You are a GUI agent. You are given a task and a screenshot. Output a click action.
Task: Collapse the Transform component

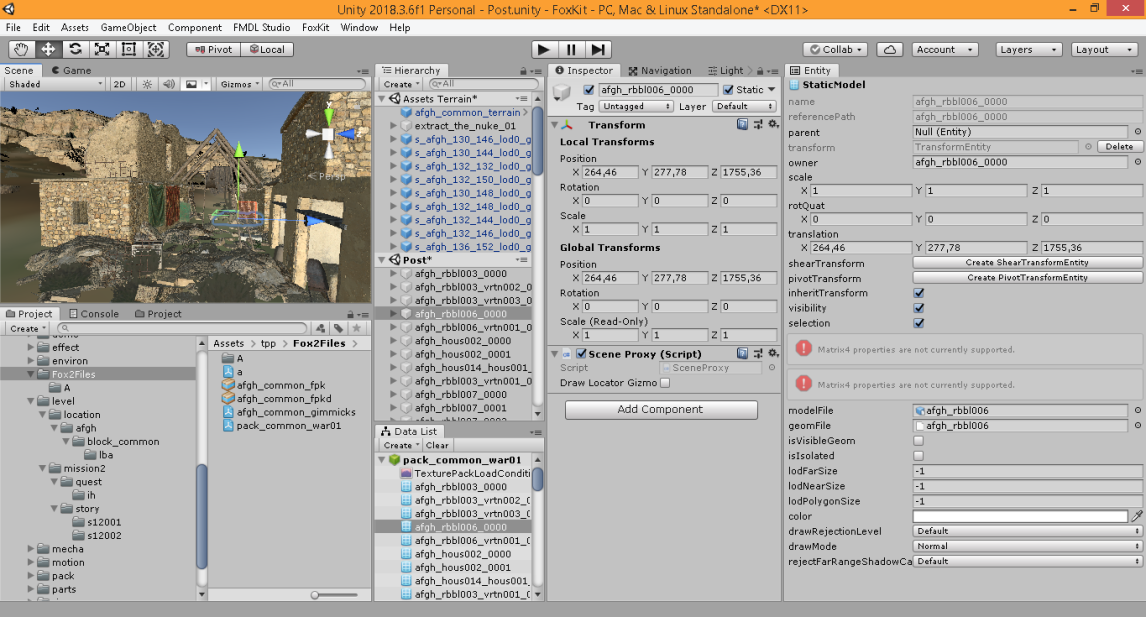click(x=555, y=125)
